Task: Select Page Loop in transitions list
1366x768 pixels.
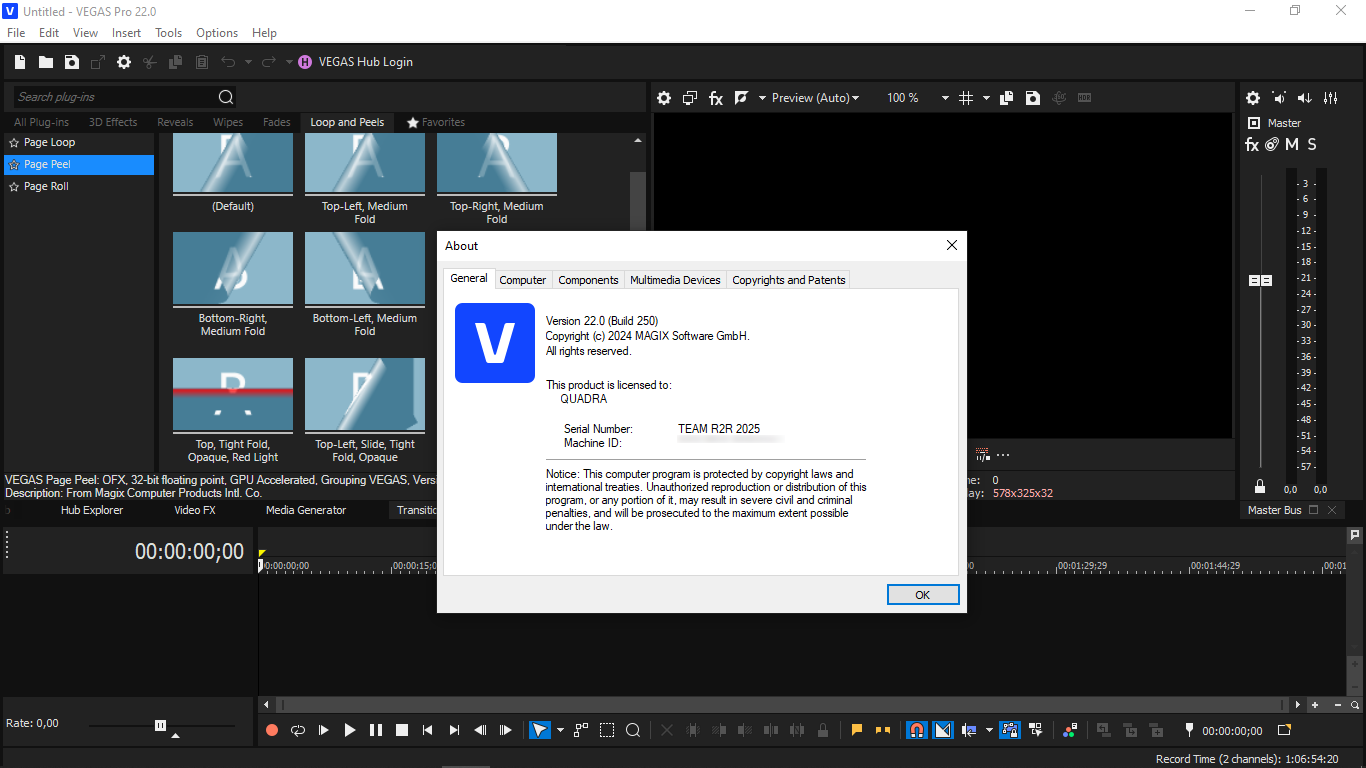Action: point(79,142)
